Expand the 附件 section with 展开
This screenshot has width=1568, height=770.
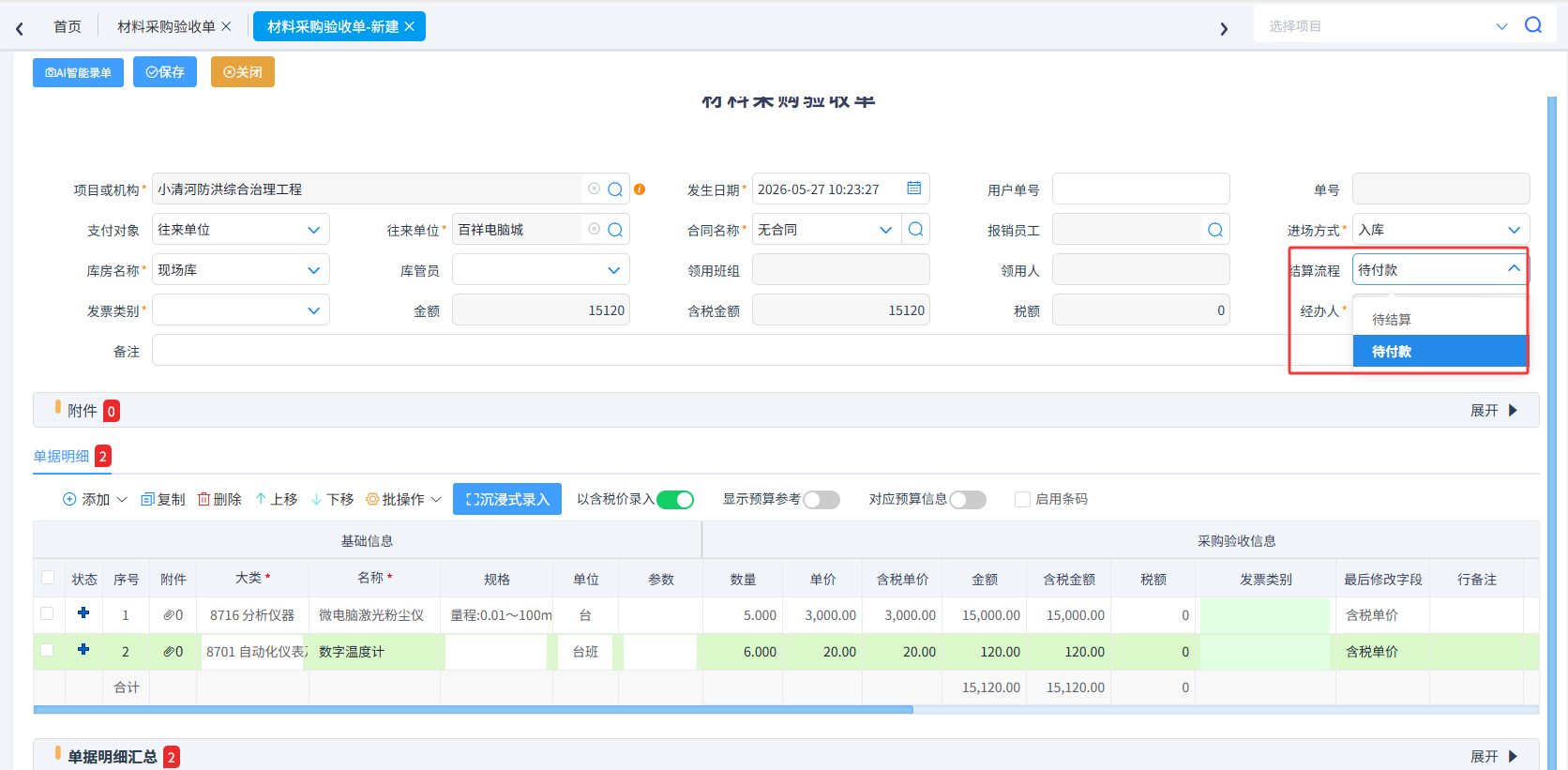[x=1494, y=411]
